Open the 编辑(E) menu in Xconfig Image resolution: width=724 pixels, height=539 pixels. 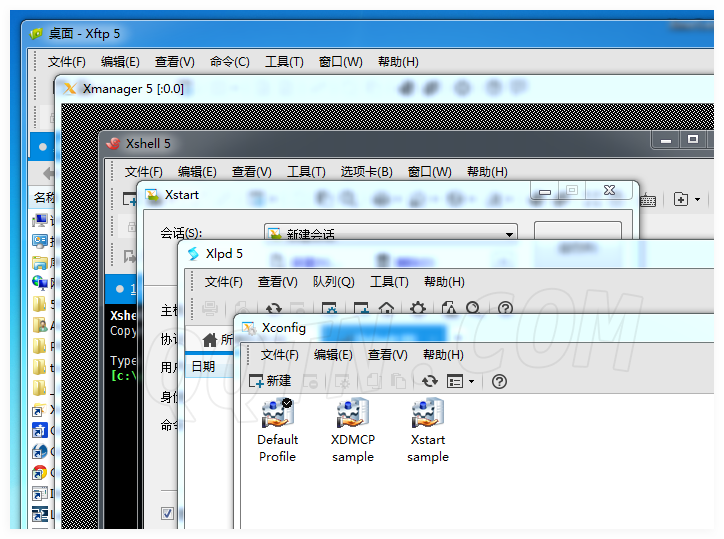pos(333,355)
